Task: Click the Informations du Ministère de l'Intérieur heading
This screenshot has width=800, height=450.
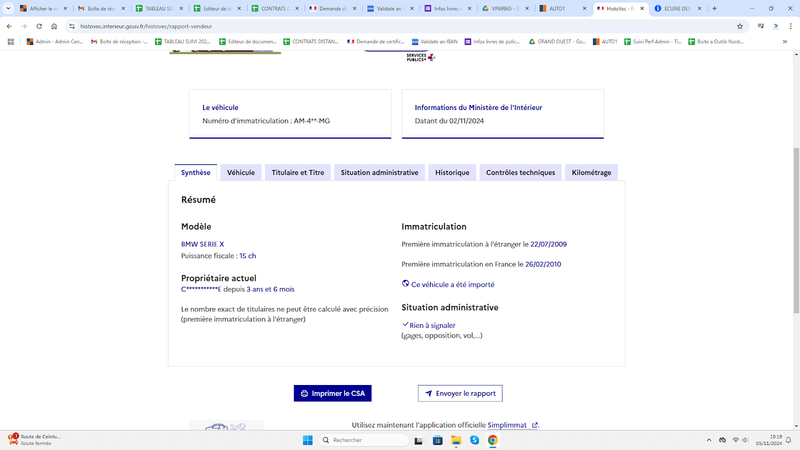Action: tap(478, 107)
